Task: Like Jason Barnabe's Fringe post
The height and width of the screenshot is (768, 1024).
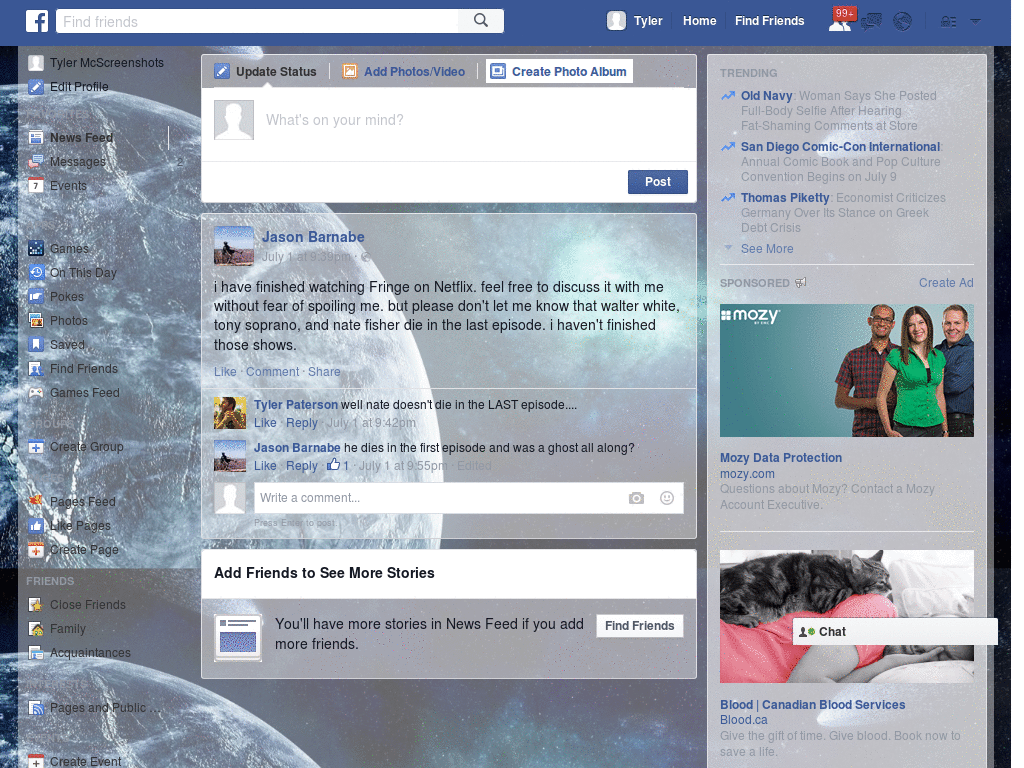Action: tap(224, 371)
